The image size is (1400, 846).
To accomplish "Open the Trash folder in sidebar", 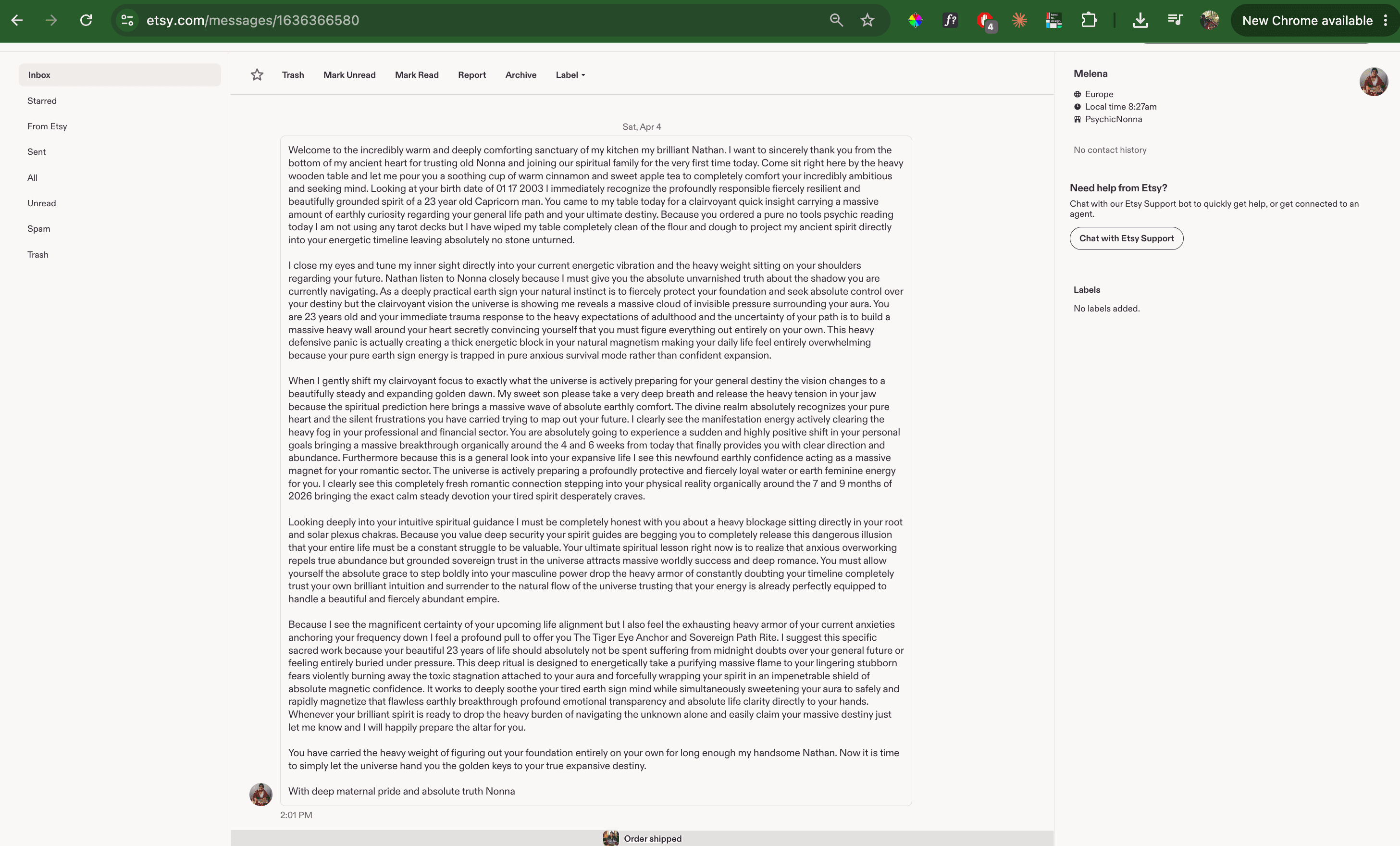I will 37,255.
